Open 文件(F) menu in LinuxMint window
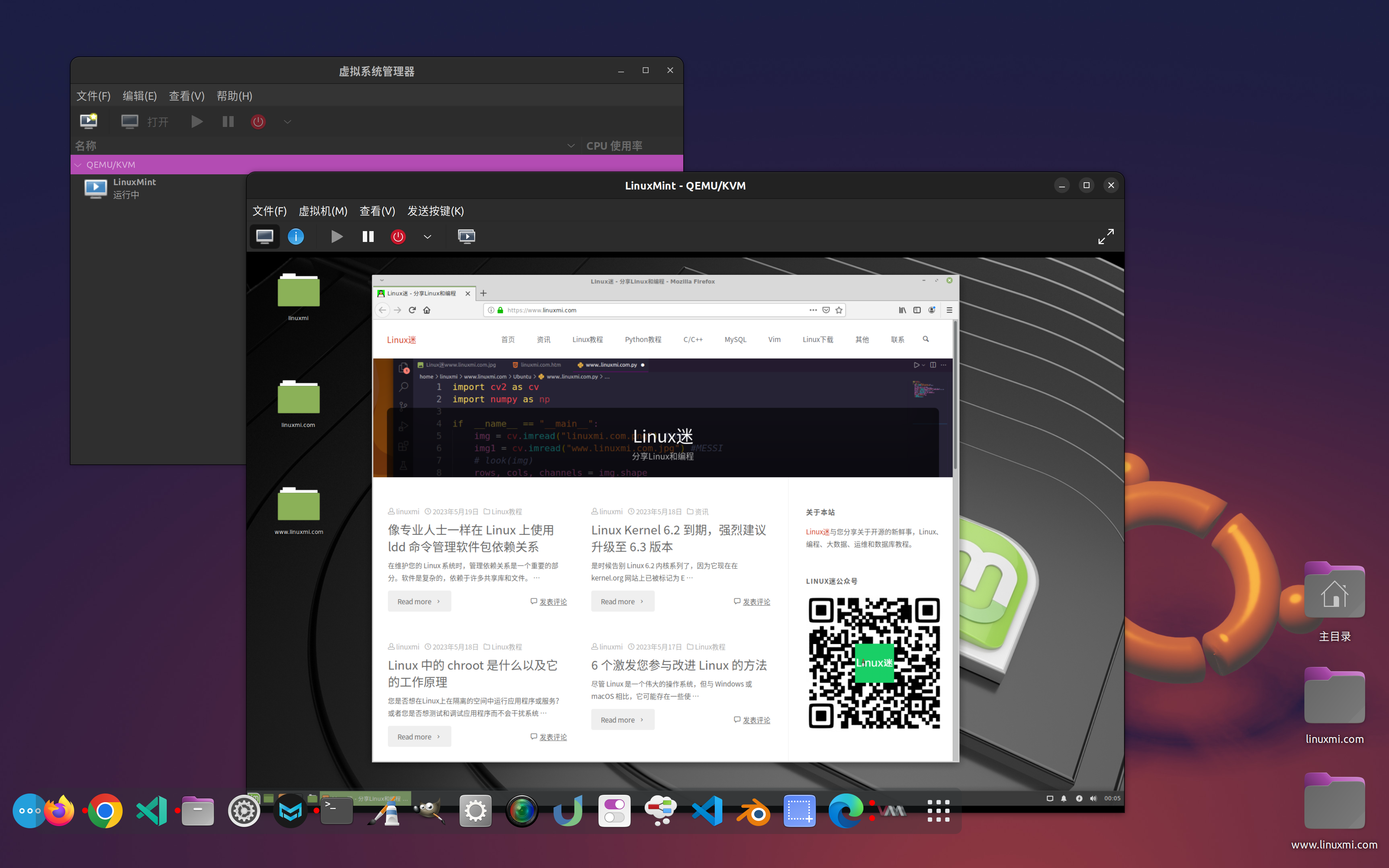Image resolution: width=1389 pixels, height=868 pixels. point(269,211)
